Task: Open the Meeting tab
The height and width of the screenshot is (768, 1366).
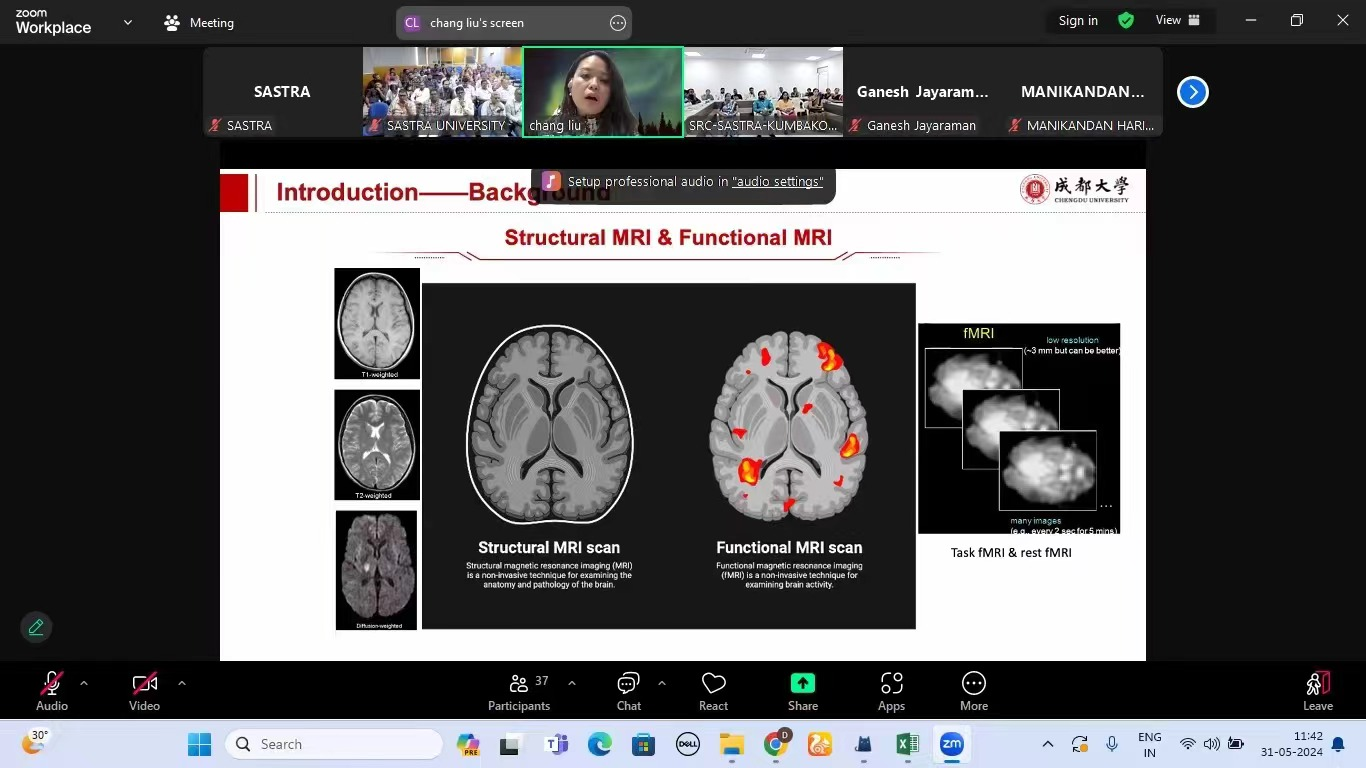Action: 199,23
